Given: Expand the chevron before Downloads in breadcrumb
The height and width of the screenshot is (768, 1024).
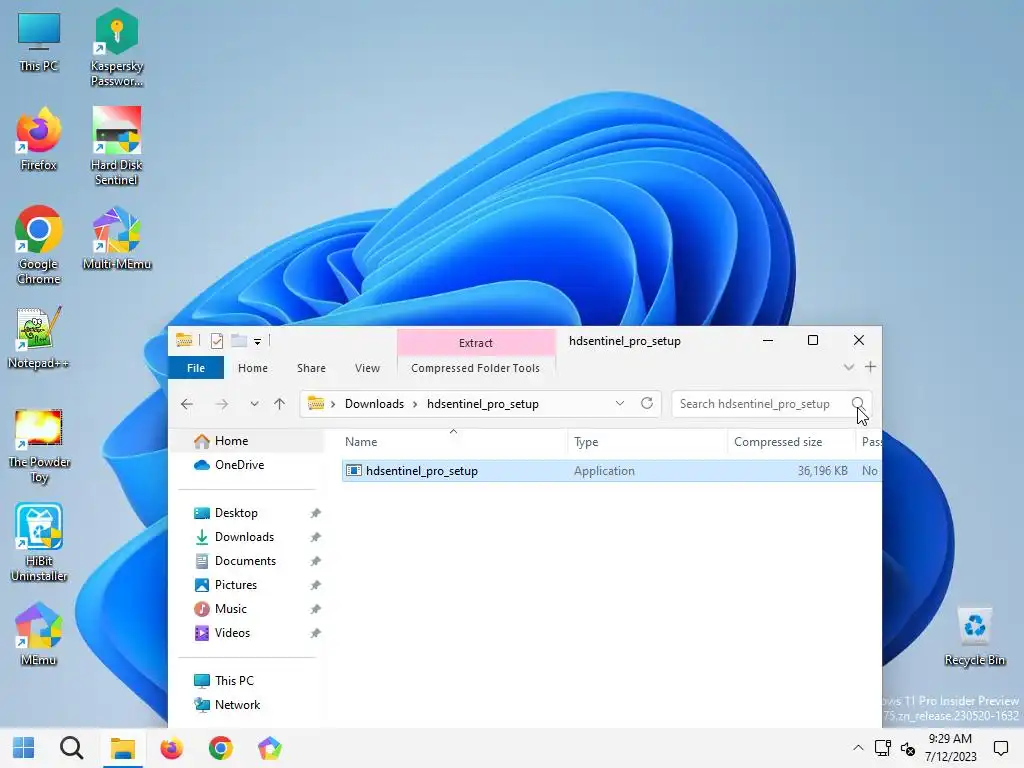Looking at the screenshot, I should [x=333, y=404].
